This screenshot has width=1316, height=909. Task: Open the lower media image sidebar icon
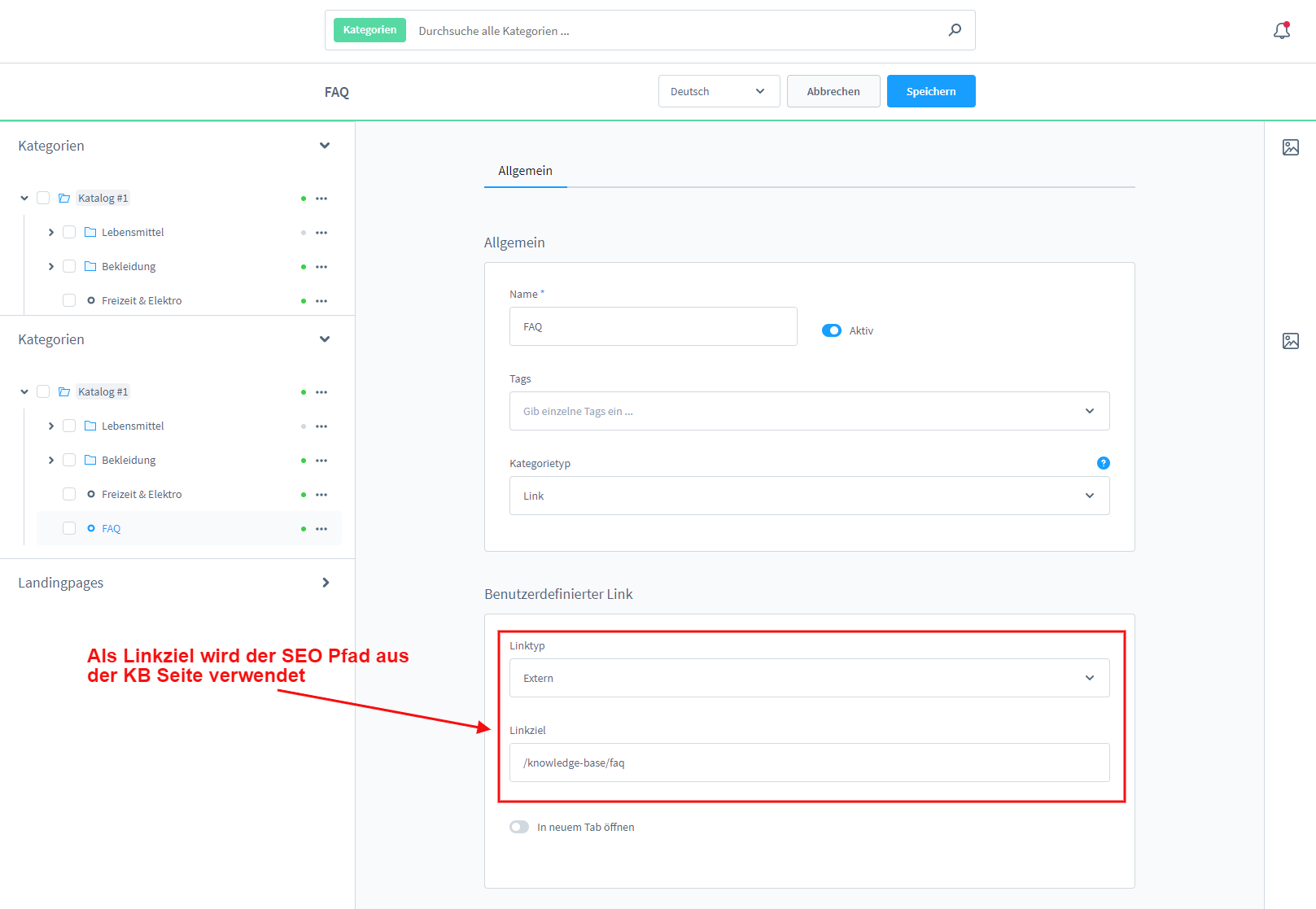(x=1291, y=341)
